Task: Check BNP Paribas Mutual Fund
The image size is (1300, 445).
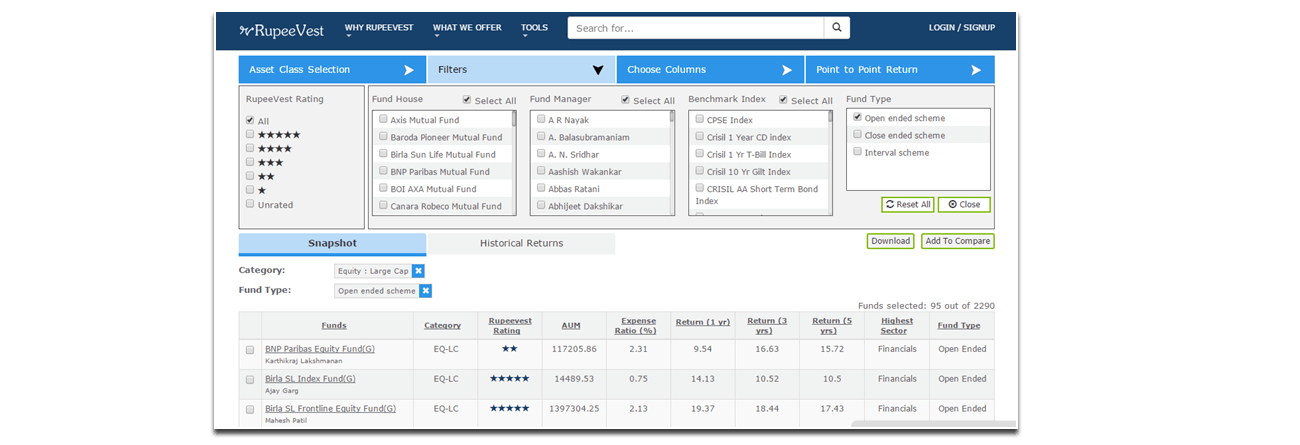Action: pos(383,171)
